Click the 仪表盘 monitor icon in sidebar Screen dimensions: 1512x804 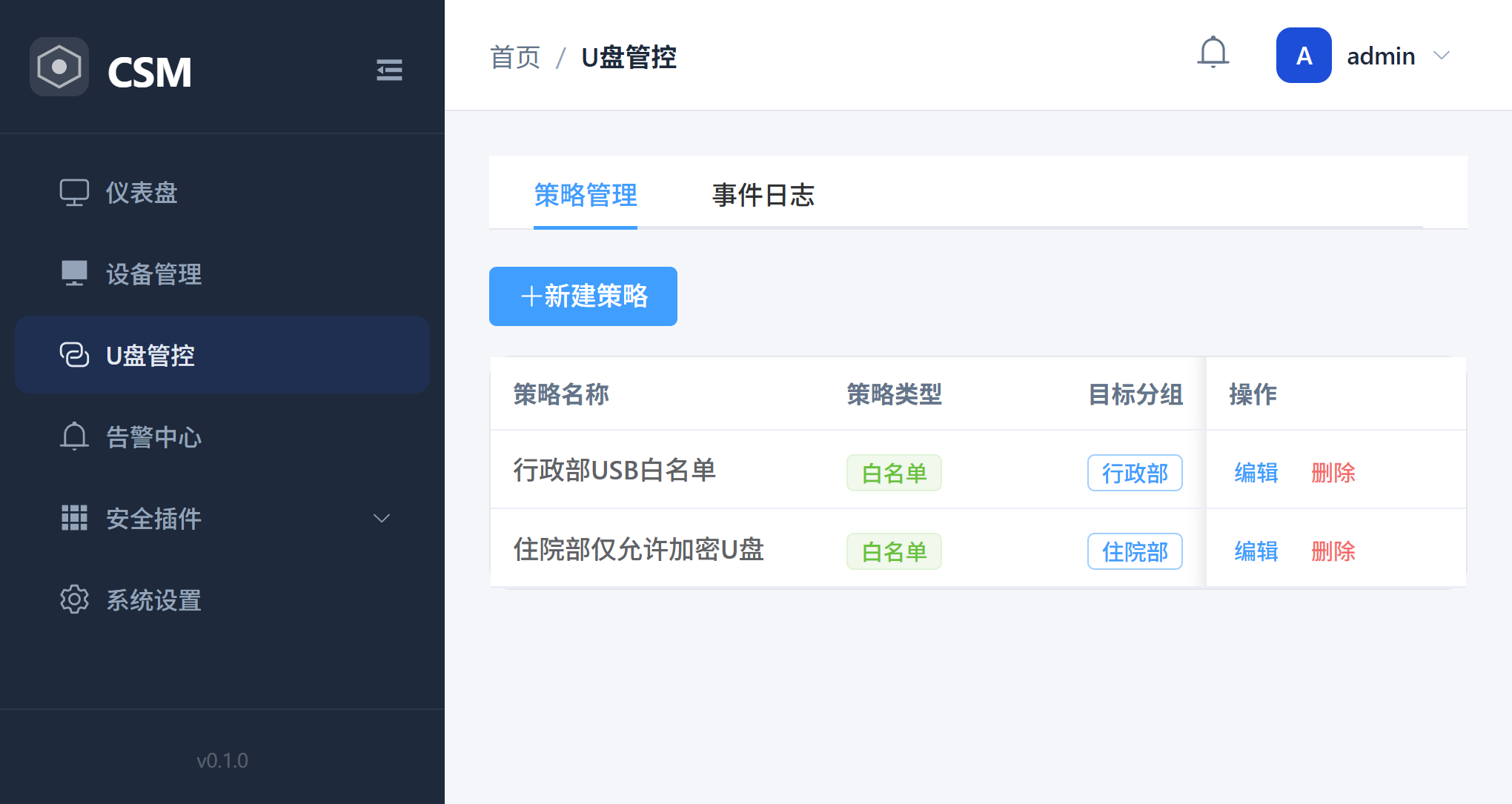click(74, 193)
